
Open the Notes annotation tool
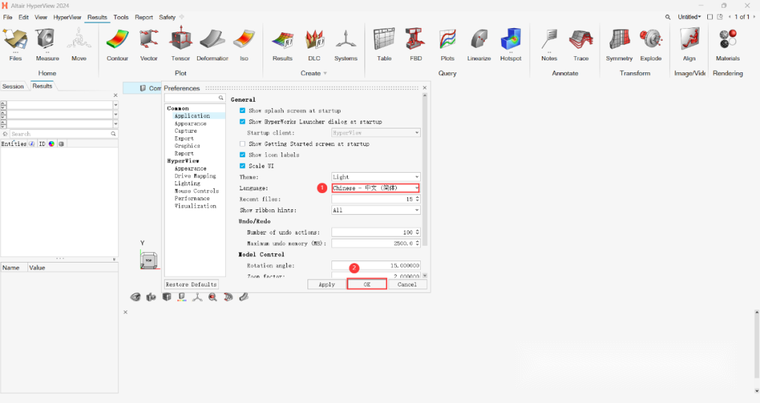pos(549,42)
